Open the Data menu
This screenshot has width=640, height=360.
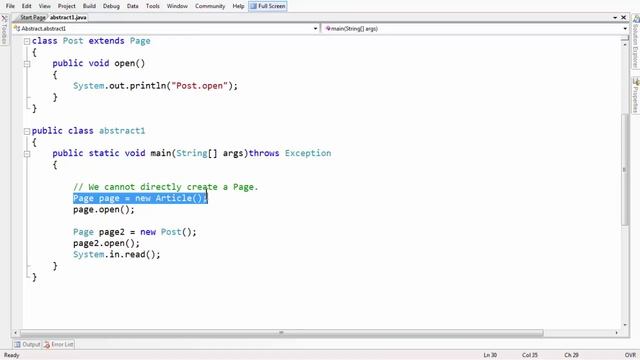[x=133, y=6]
